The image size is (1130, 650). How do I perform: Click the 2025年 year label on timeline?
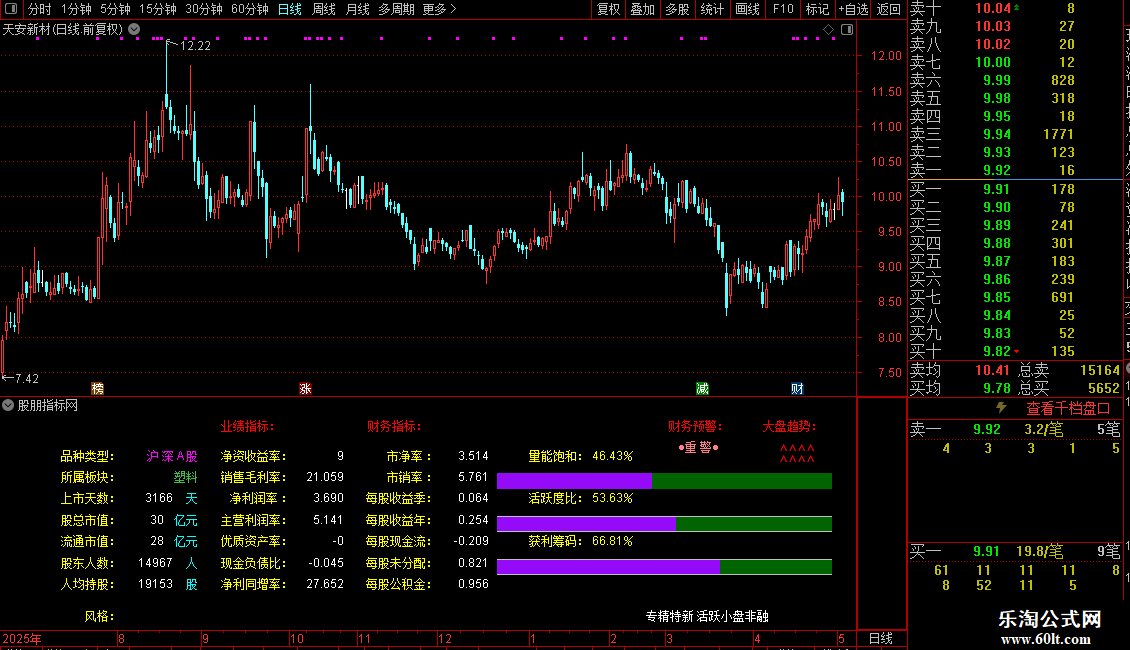click(22, 639)
